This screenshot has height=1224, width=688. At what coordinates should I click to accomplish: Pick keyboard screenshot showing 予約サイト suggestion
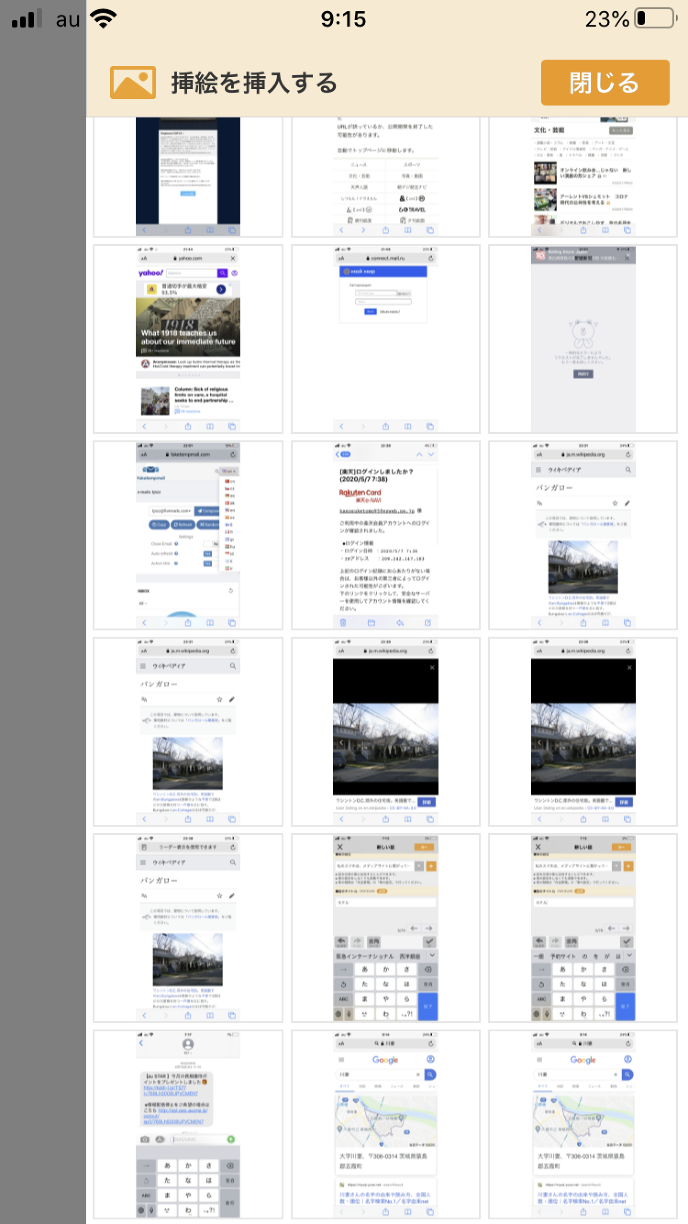pos(583,927)
